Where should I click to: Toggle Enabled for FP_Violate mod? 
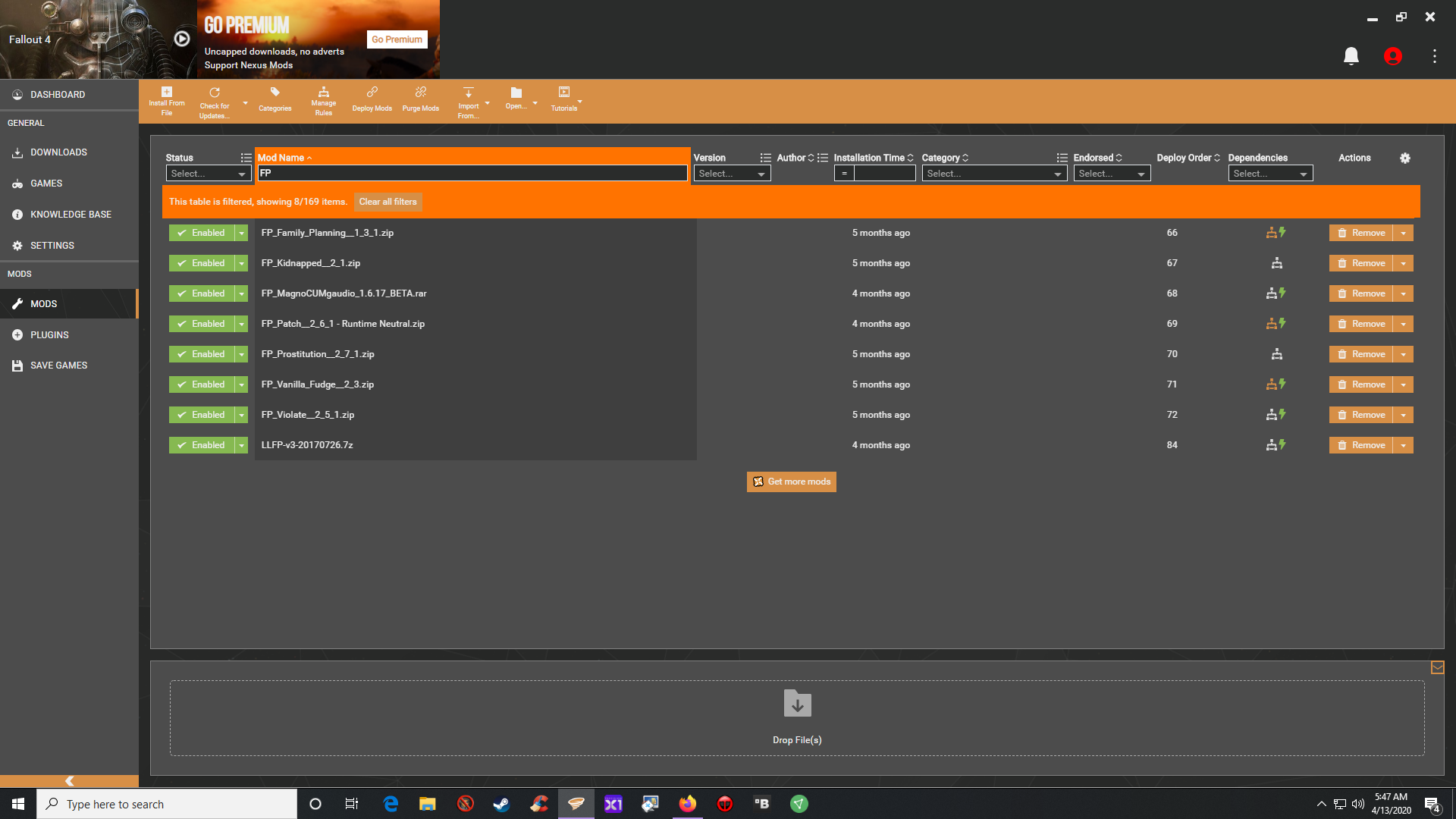click(202, 415)
